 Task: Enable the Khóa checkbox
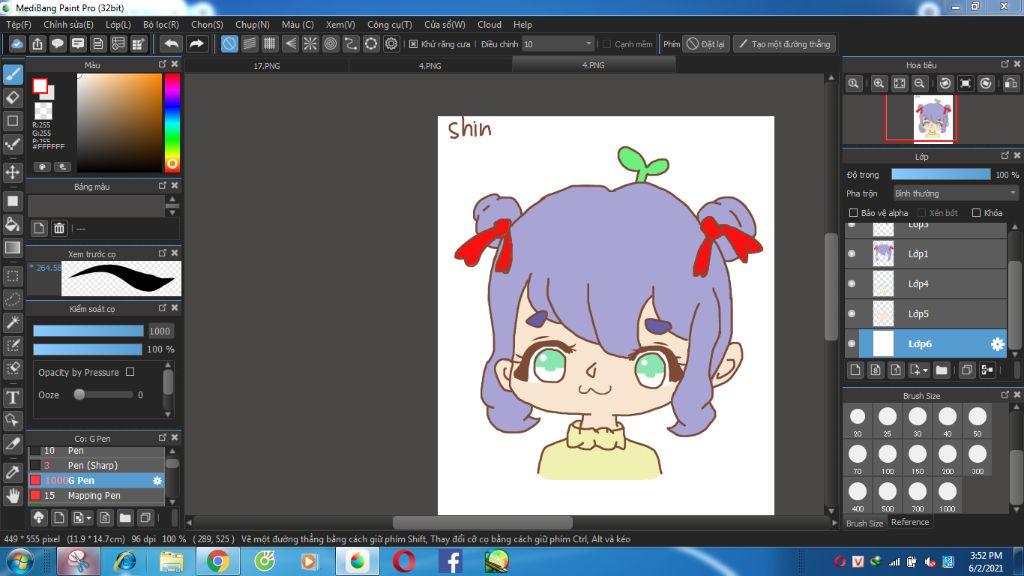976,213
